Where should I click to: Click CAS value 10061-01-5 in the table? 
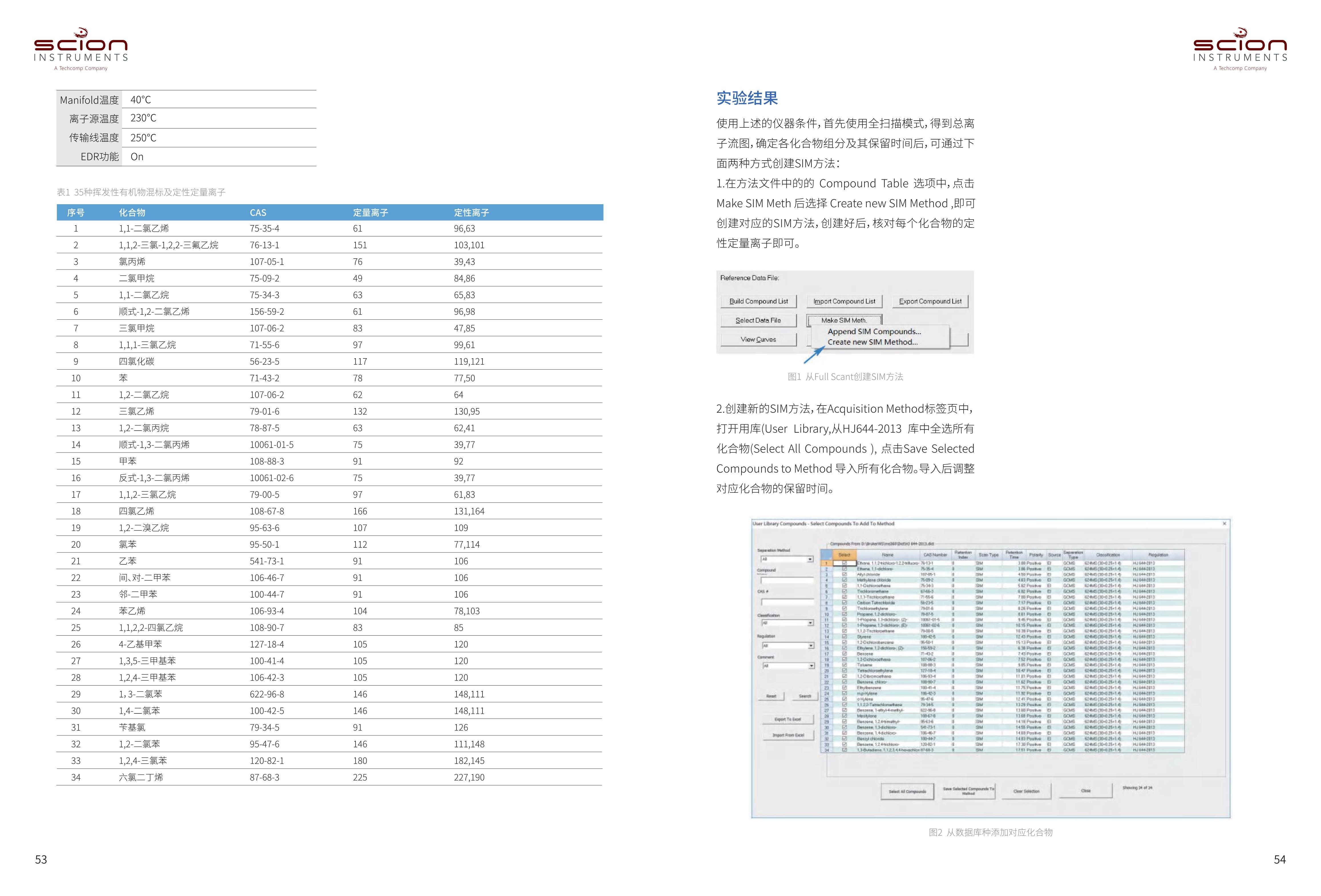click(x=272, y=444)
